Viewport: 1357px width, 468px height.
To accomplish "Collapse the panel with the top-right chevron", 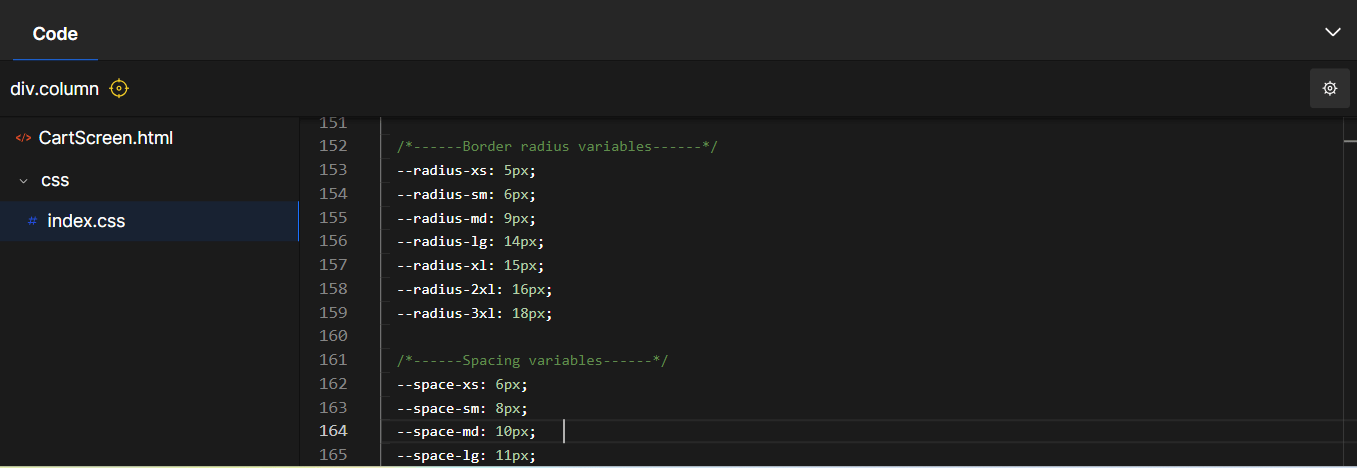I will (x=1332, y=32).
